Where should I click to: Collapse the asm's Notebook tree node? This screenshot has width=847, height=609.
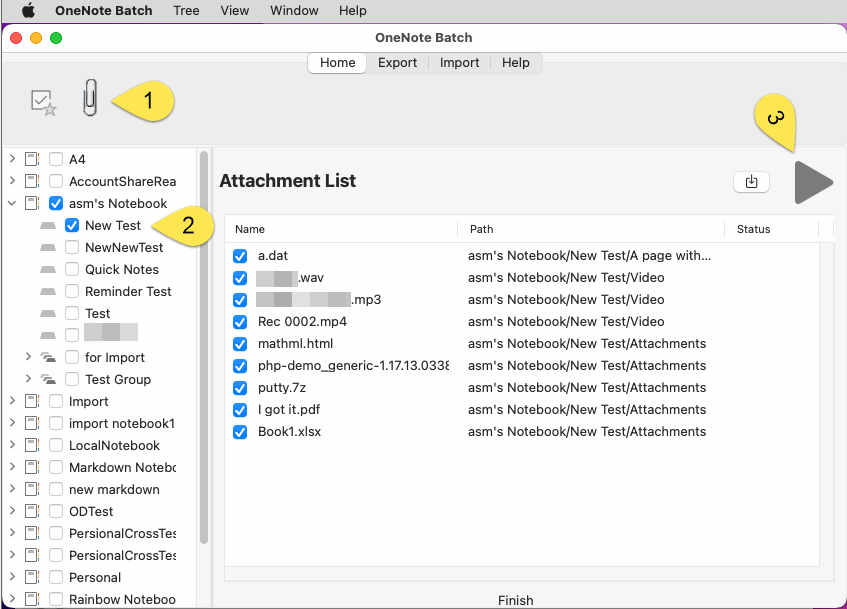[12, 203]
